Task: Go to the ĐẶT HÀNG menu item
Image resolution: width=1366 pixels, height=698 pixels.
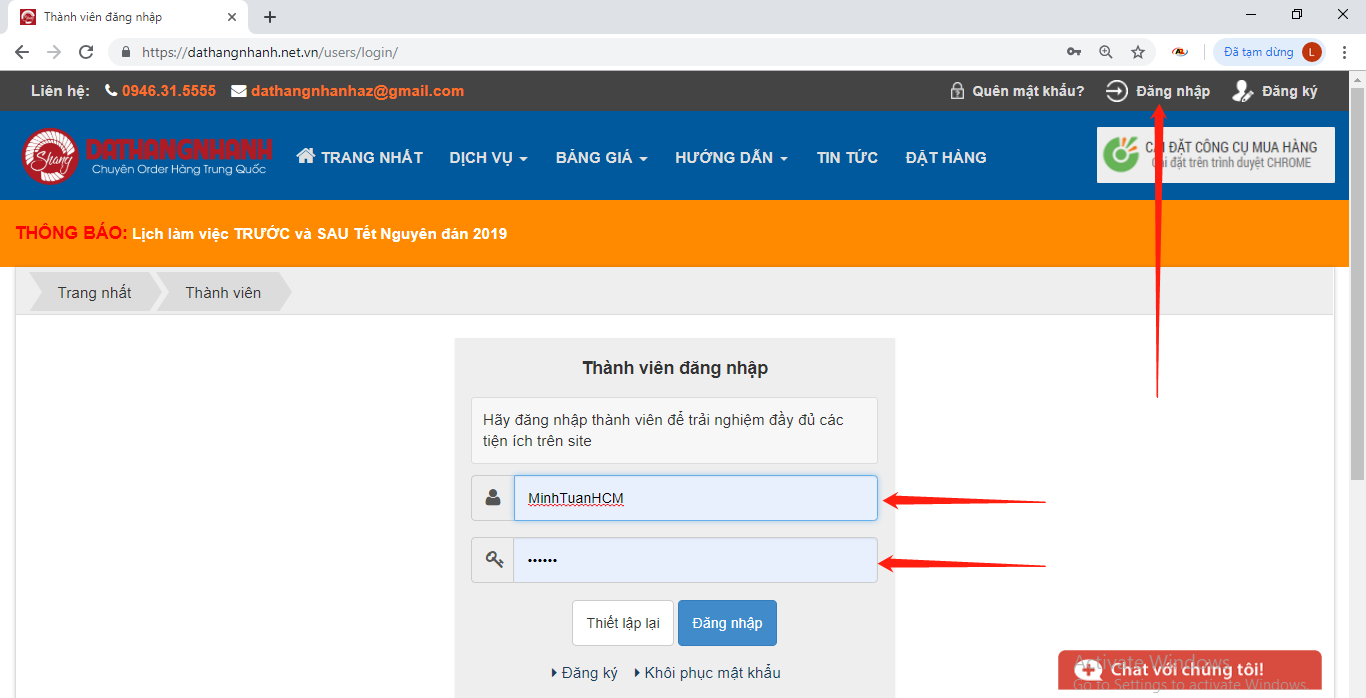Action: [945, 158]
